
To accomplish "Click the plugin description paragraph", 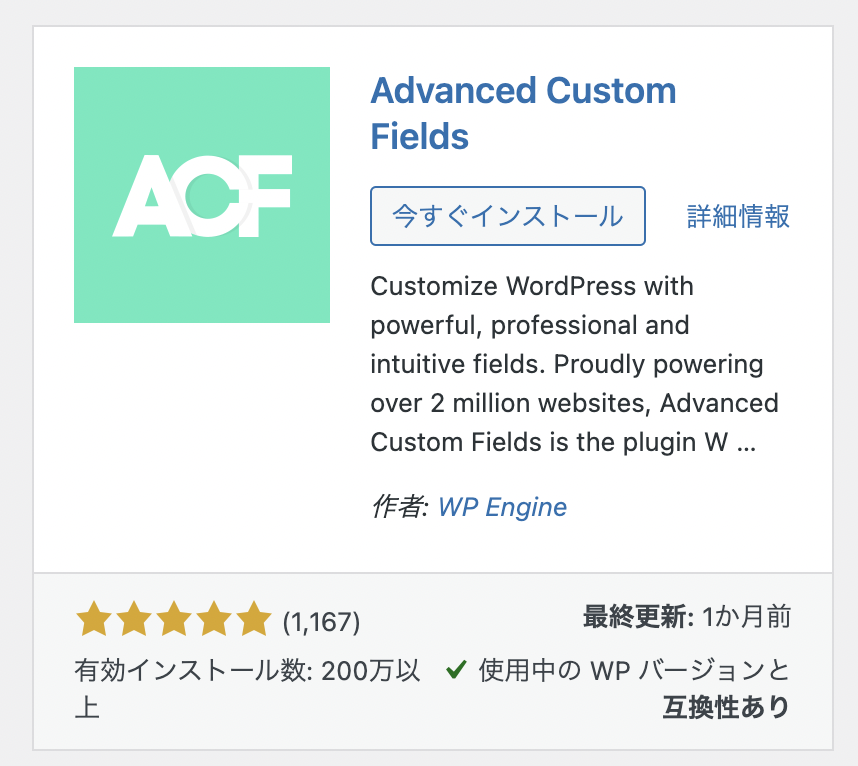I will pos(575,364).
